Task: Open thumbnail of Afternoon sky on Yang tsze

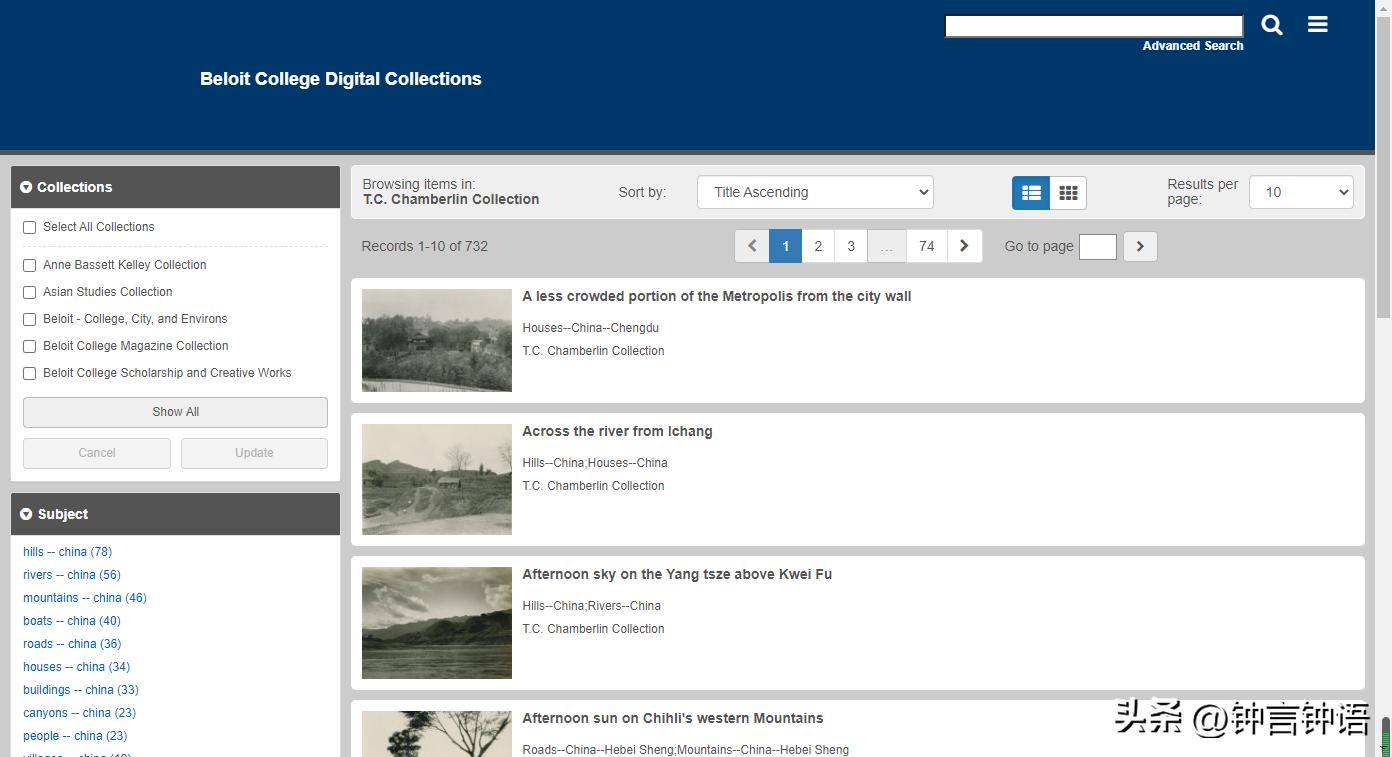Action: tap(437, 623)
